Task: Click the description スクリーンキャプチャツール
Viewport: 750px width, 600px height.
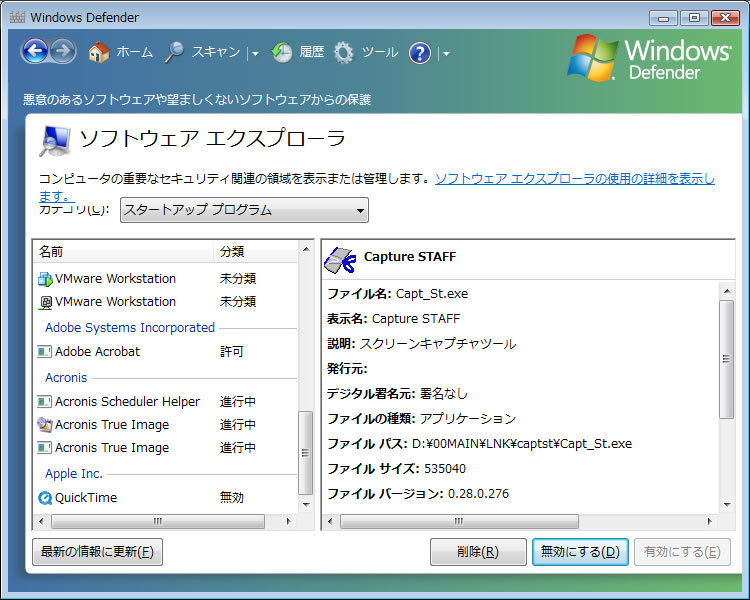Action: (x=438, y=344)
